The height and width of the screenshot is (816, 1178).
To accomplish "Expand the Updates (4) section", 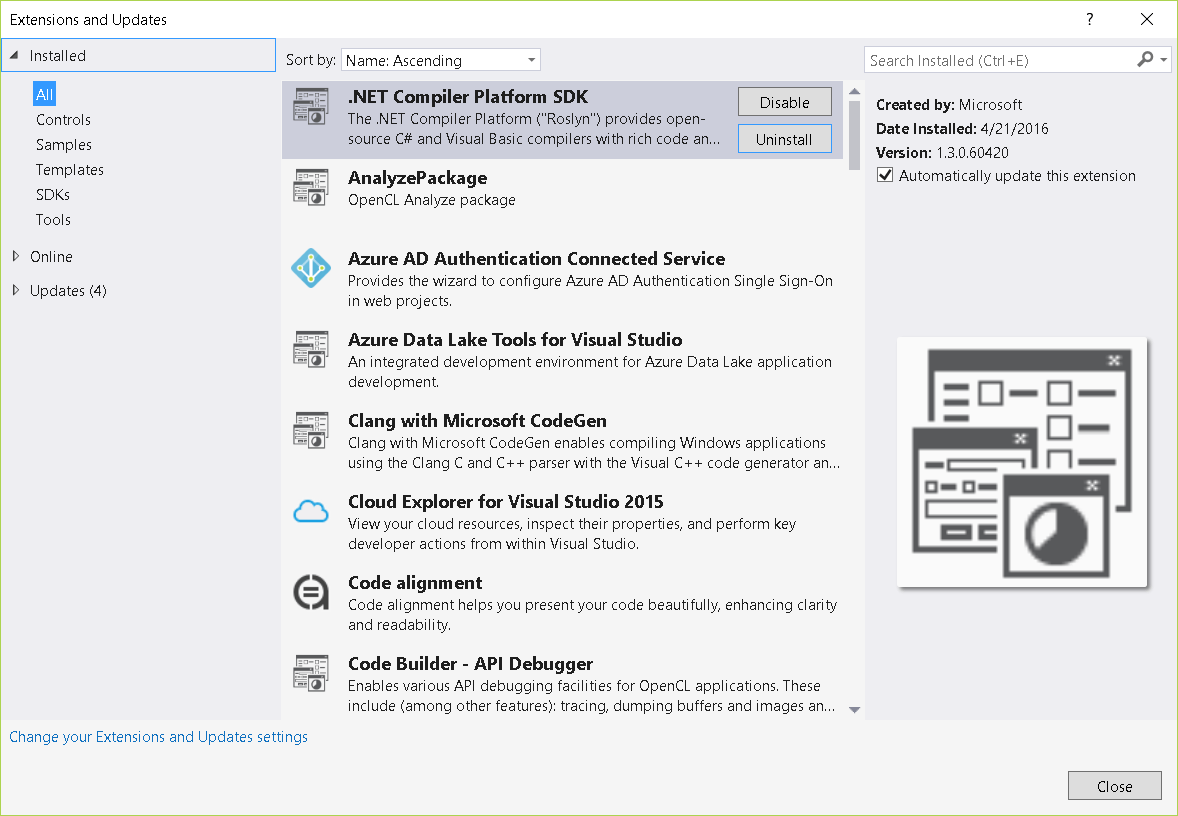I will tap(67, 290).
